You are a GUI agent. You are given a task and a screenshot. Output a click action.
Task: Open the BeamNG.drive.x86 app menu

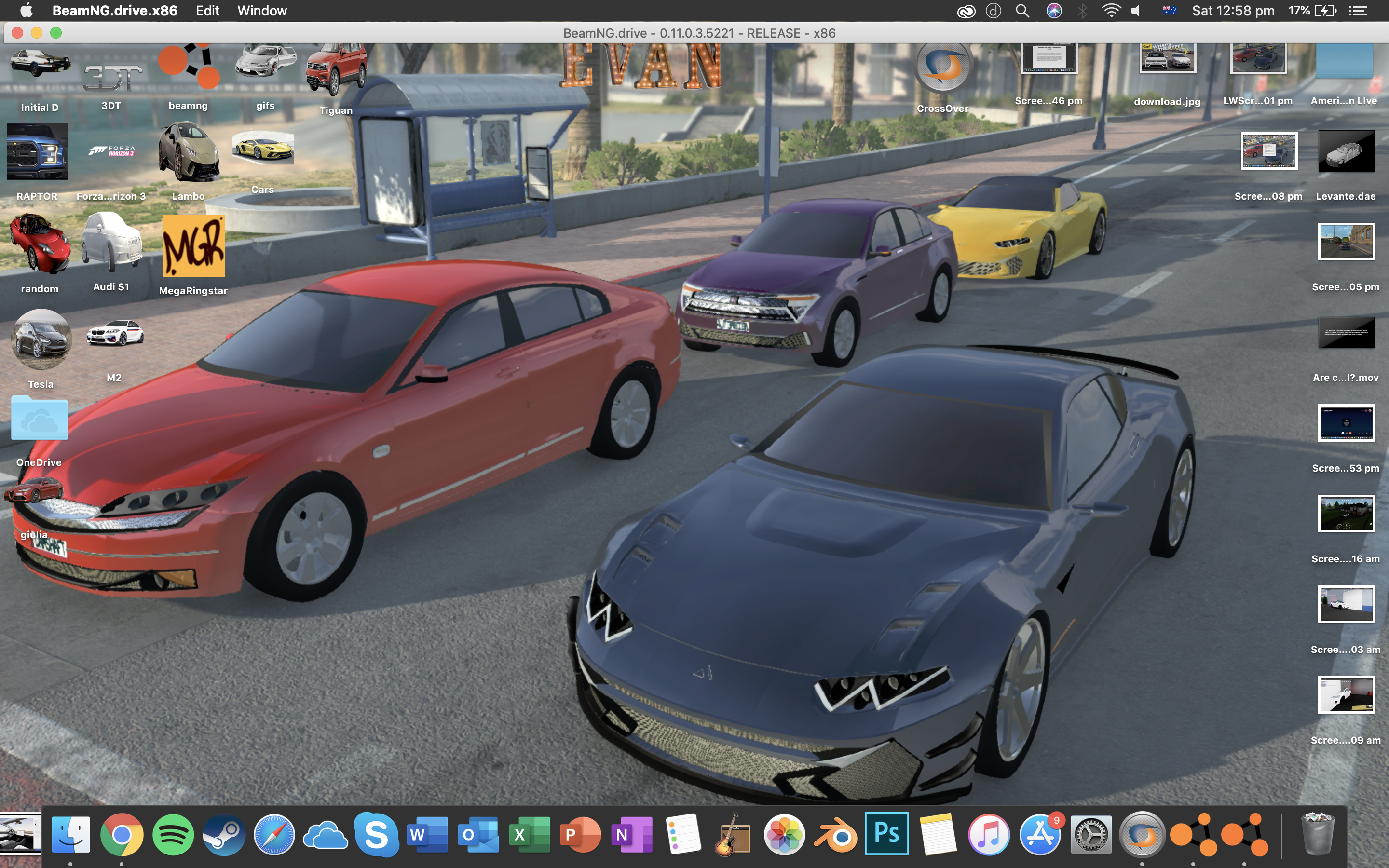pos(115,11)
